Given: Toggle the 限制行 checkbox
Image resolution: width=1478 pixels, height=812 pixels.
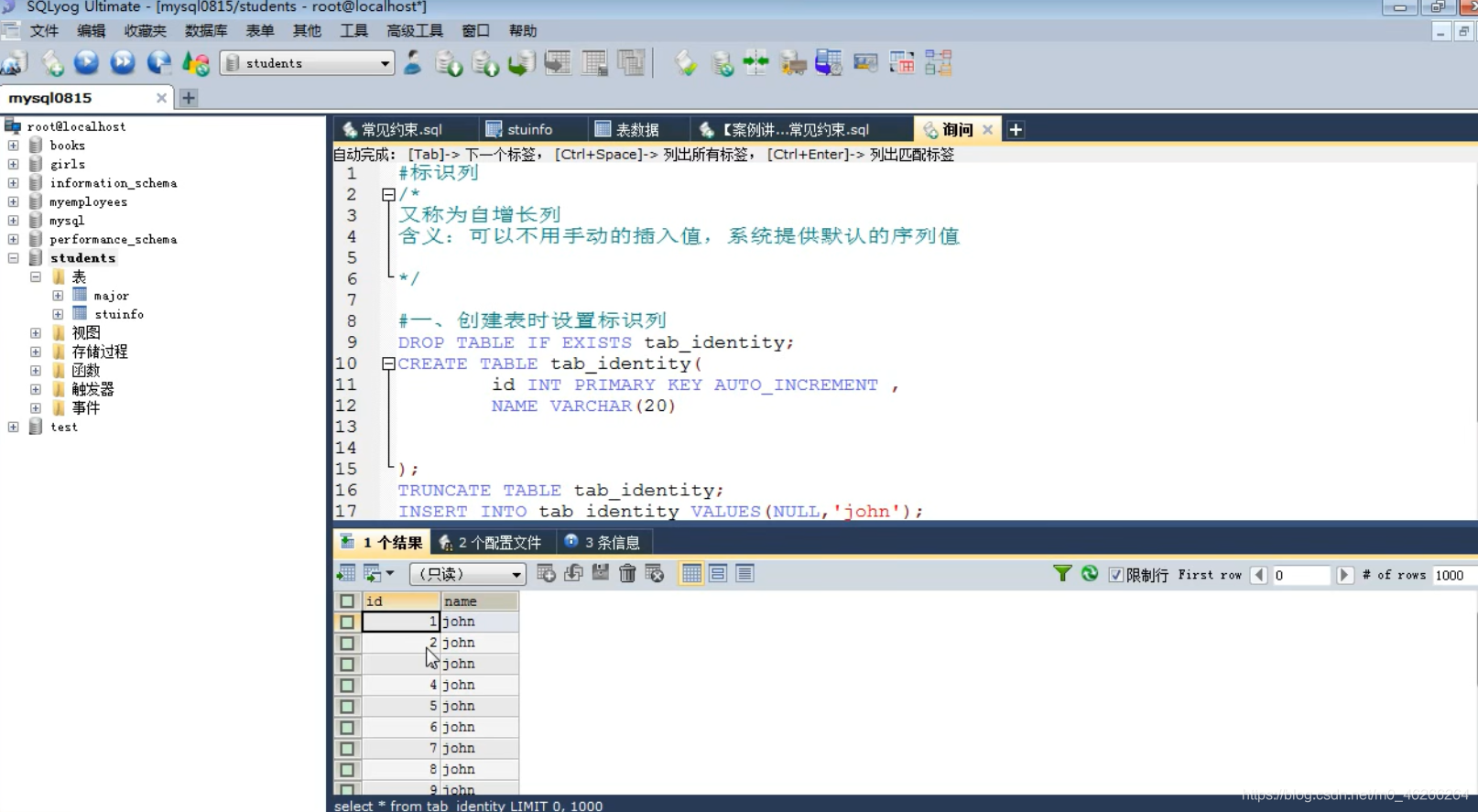Looking at the screenshot, I should pos(1115,575).
